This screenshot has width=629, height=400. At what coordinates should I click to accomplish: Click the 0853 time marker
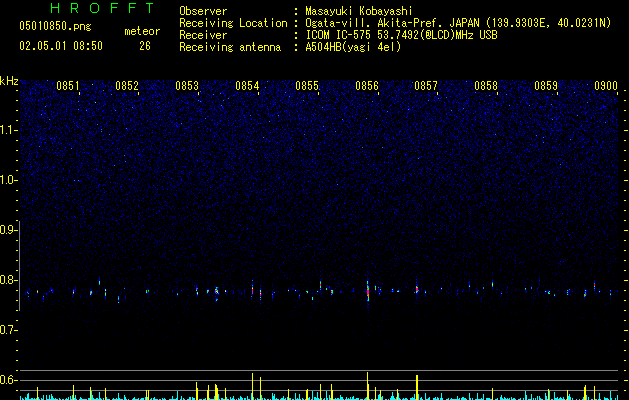pyautogui.click(x=187, y=86)
